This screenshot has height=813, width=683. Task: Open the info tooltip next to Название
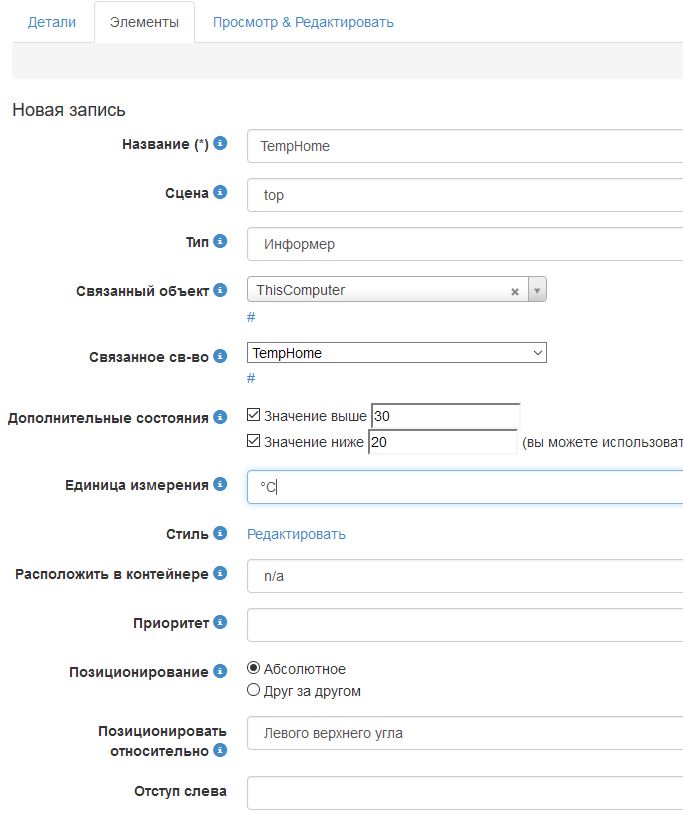tap(219, 142)
